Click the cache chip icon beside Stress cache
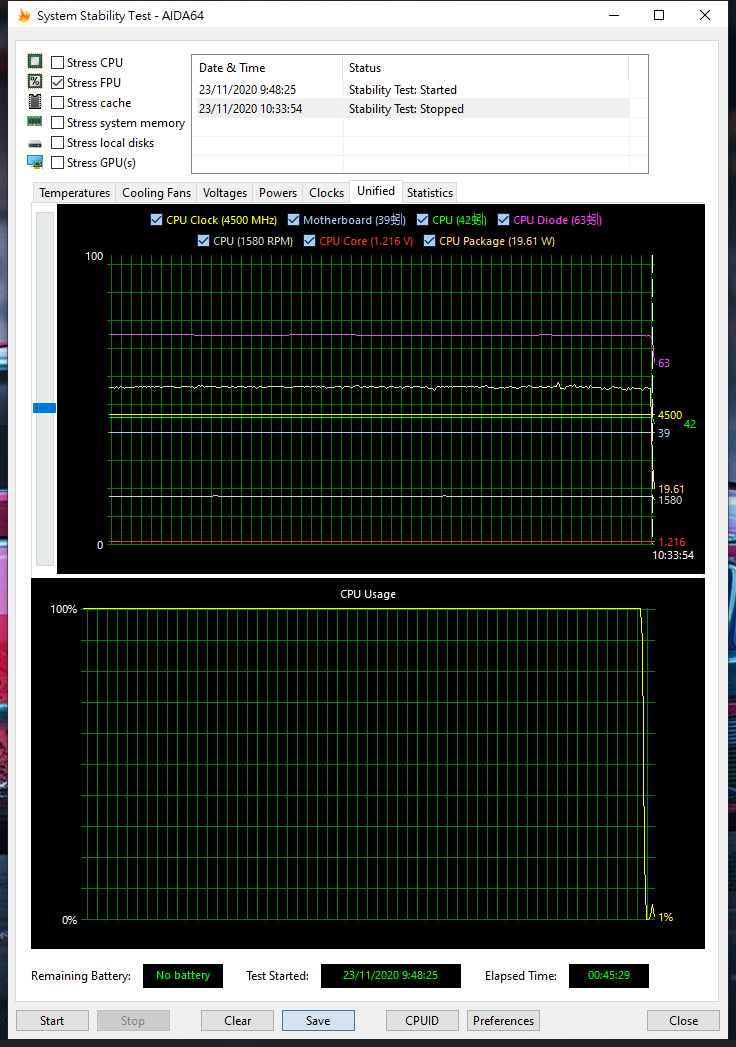Screen dimensions: 736x1047 35,101
